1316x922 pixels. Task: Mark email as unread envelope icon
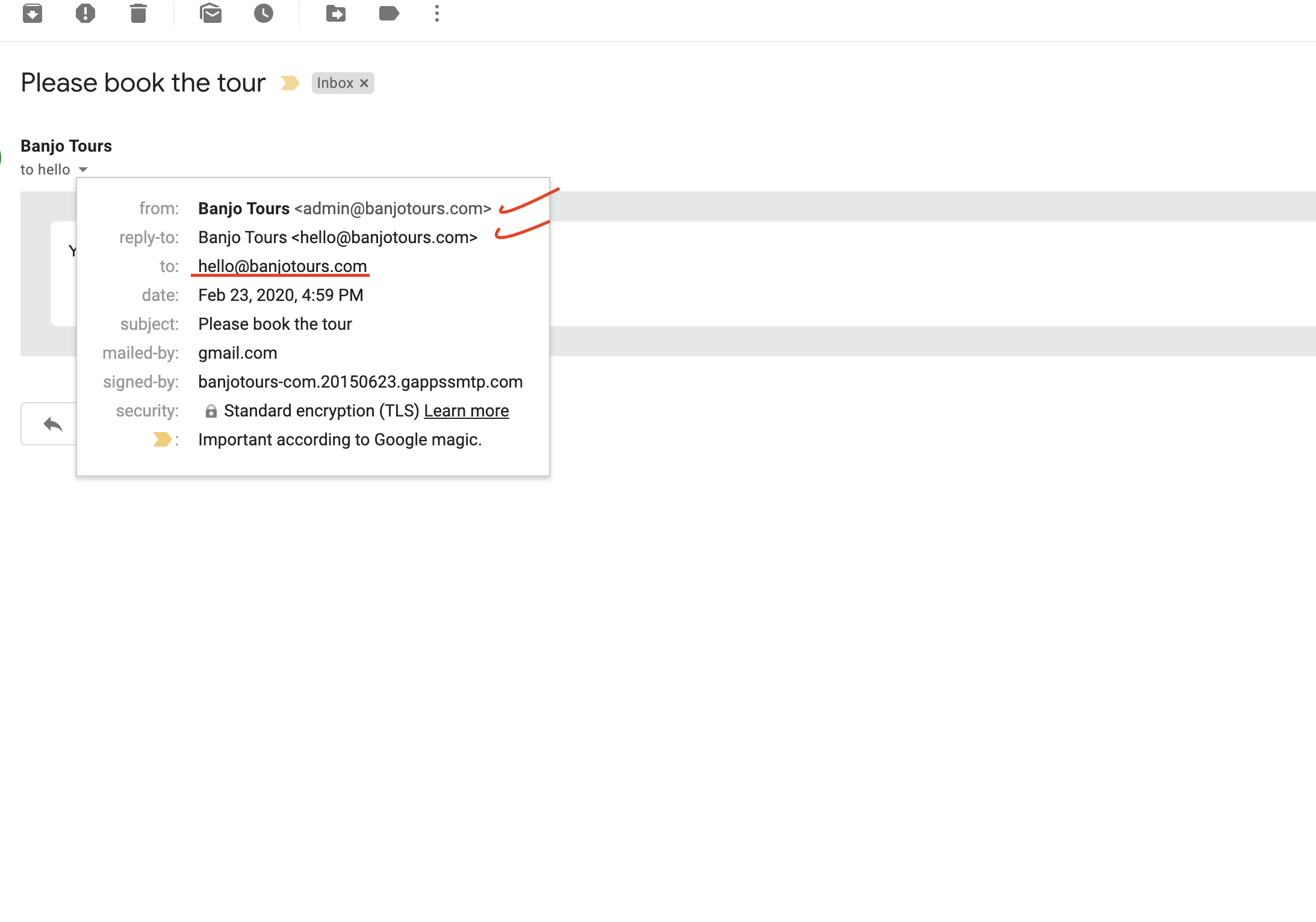[x=211, y=13]
